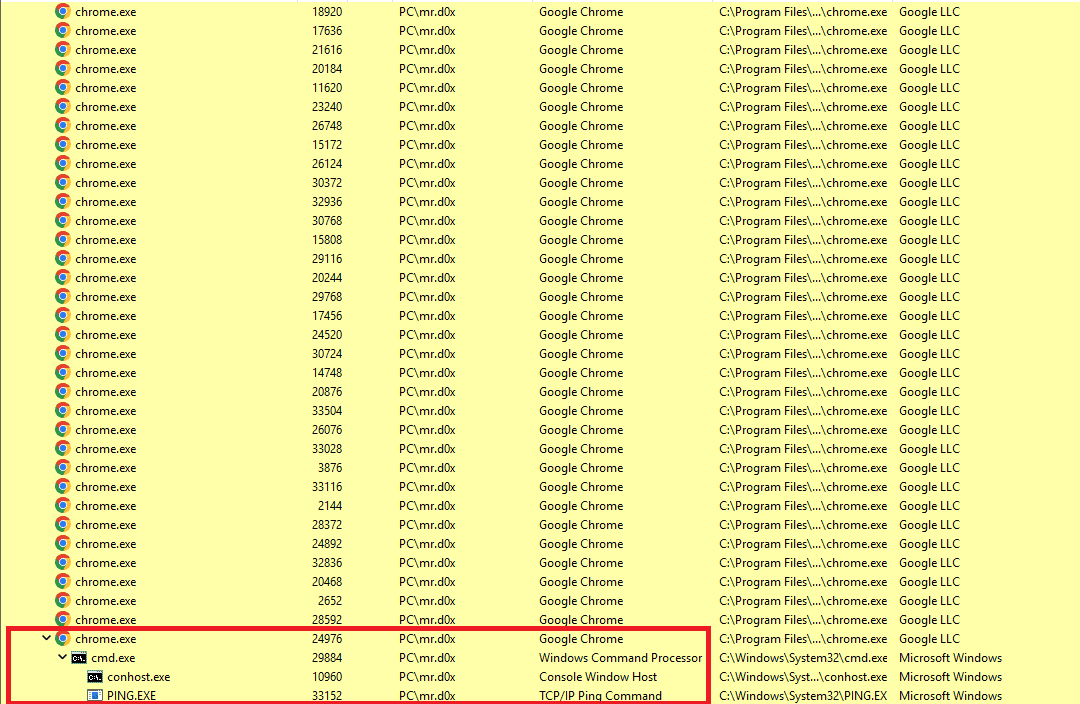Click path C:\Windows\System32\PING.EX
Screen dimensions: 1080x704
[803, 696]
